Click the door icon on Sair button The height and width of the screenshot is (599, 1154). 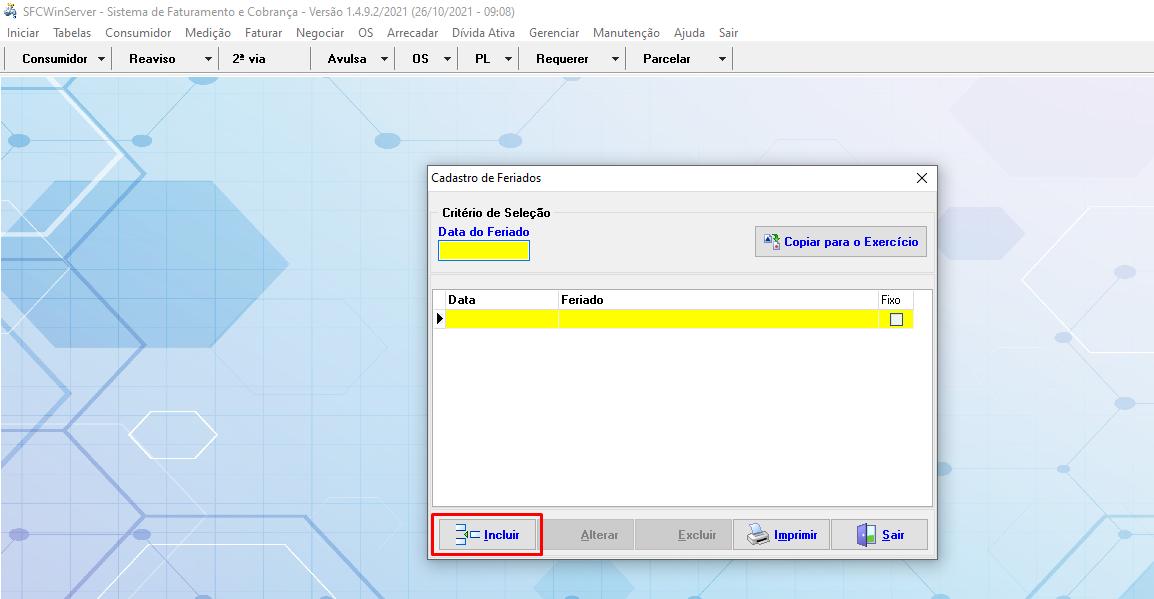tap(866, 535)
